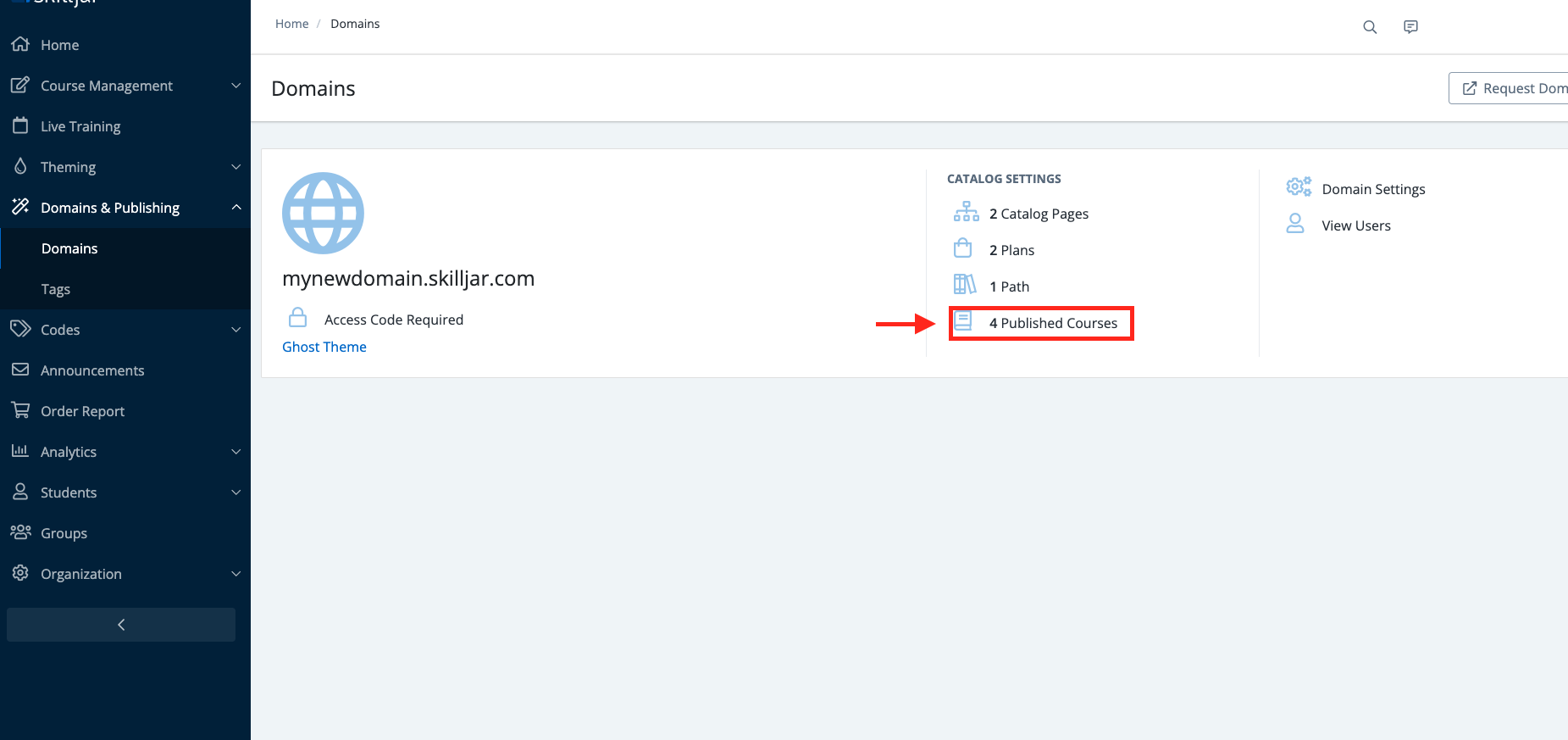The width and height of the screenshot is (1568, 740).
Task: Click the large globe domain icon
Action: click(323, 214)
